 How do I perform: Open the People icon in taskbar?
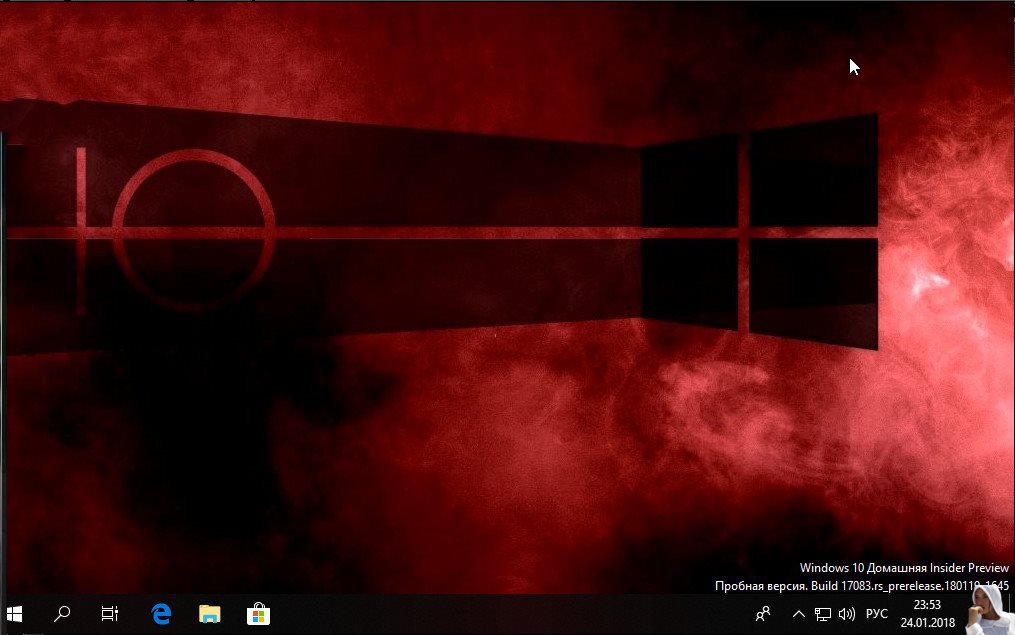point(763,614)
